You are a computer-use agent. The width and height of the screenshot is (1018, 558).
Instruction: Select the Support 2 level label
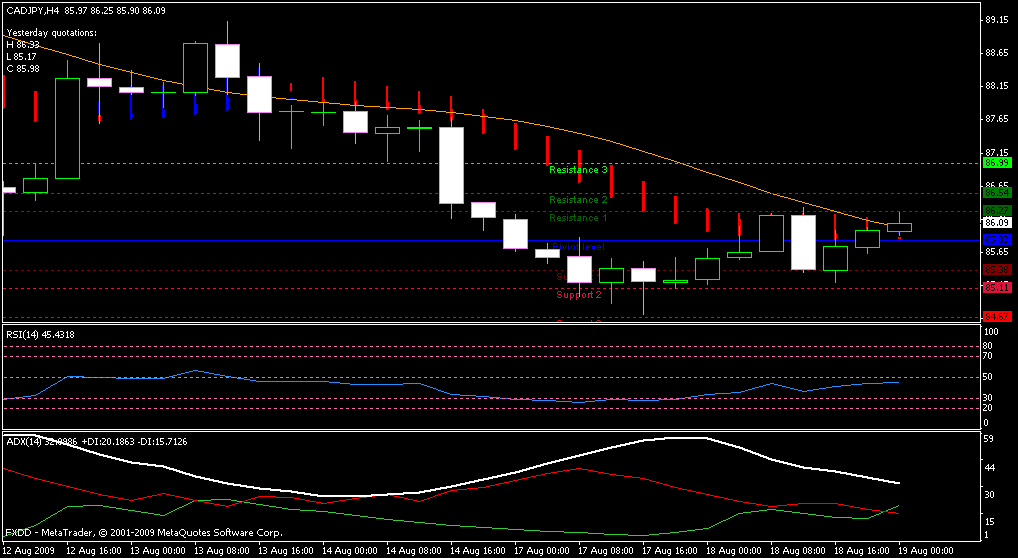tap(579, 295)
